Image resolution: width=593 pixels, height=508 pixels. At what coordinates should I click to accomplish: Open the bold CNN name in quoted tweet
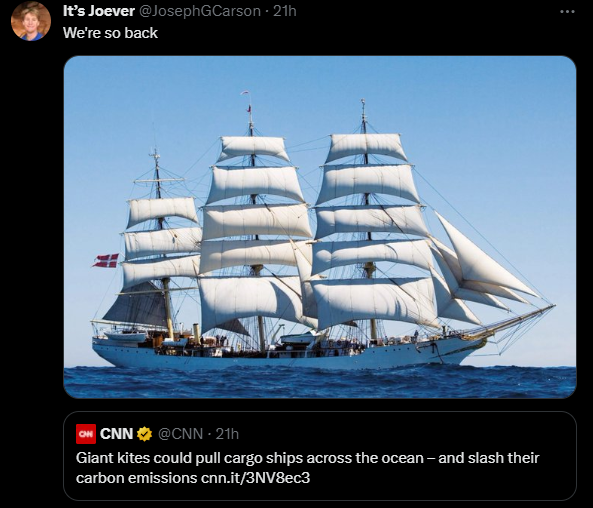[x=116, y=434]
